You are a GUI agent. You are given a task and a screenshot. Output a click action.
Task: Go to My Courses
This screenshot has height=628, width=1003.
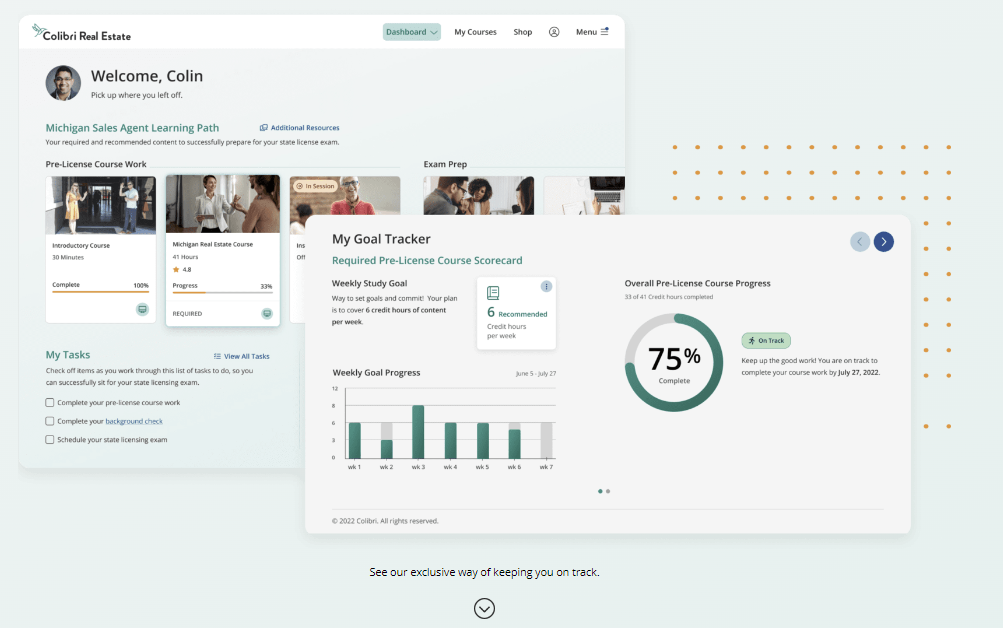475,32
